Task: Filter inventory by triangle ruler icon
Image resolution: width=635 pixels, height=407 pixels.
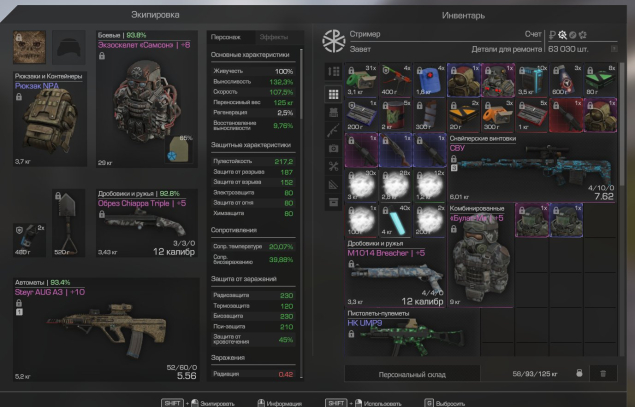Action: click(333, 184)
